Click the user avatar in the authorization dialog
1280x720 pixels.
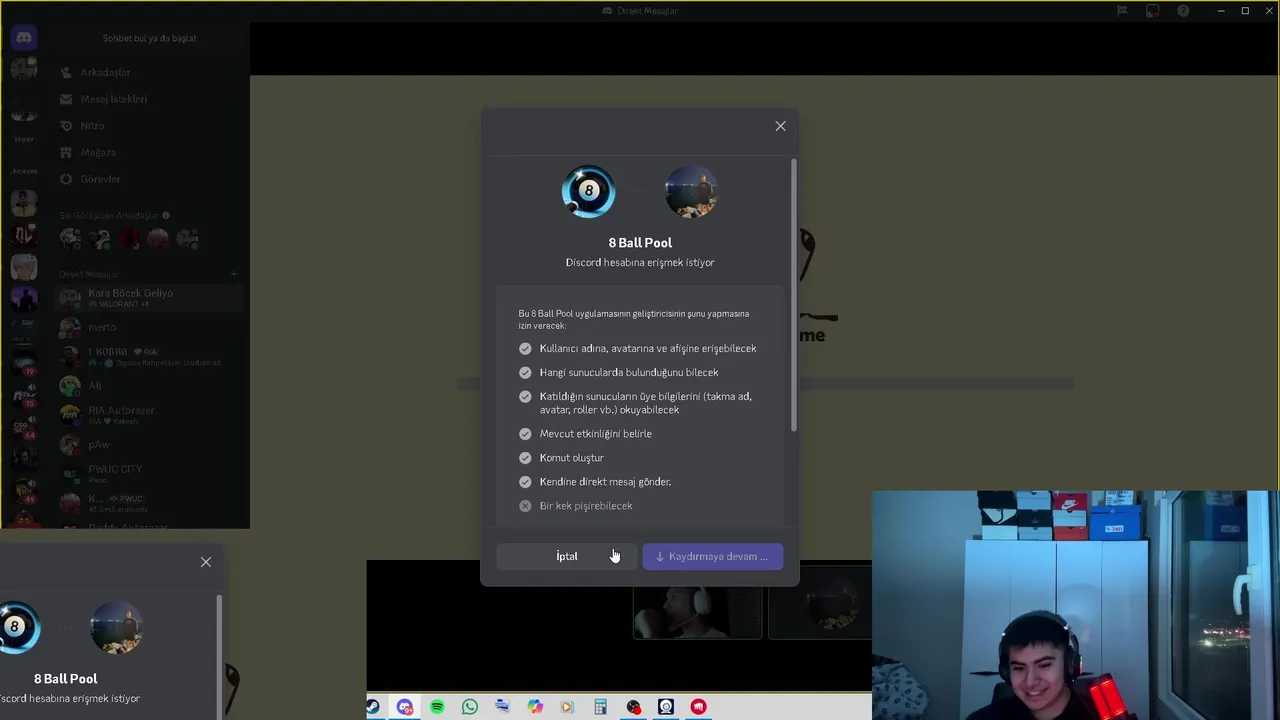(691, 191)
